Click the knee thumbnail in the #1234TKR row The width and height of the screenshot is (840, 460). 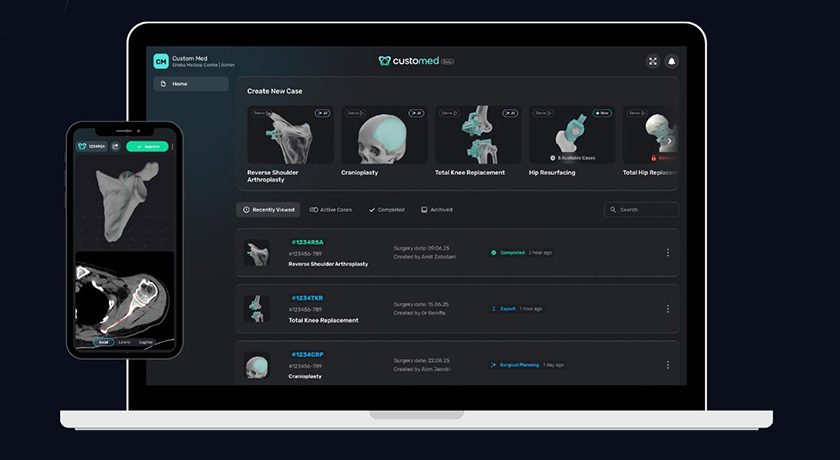click(x=257, y=309)
